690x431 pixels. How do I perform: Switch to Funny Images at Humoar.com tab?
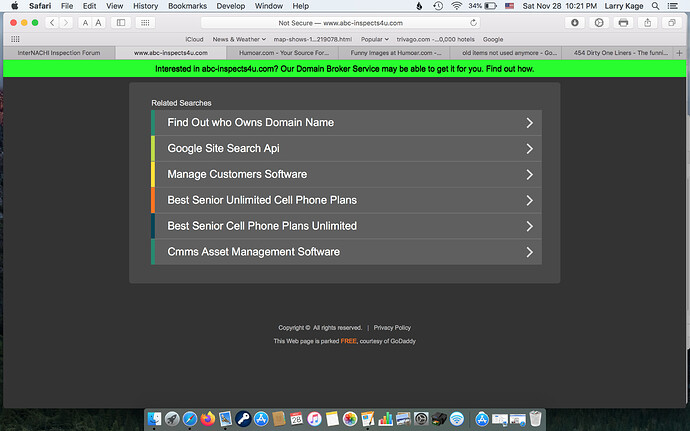[395, 53]
